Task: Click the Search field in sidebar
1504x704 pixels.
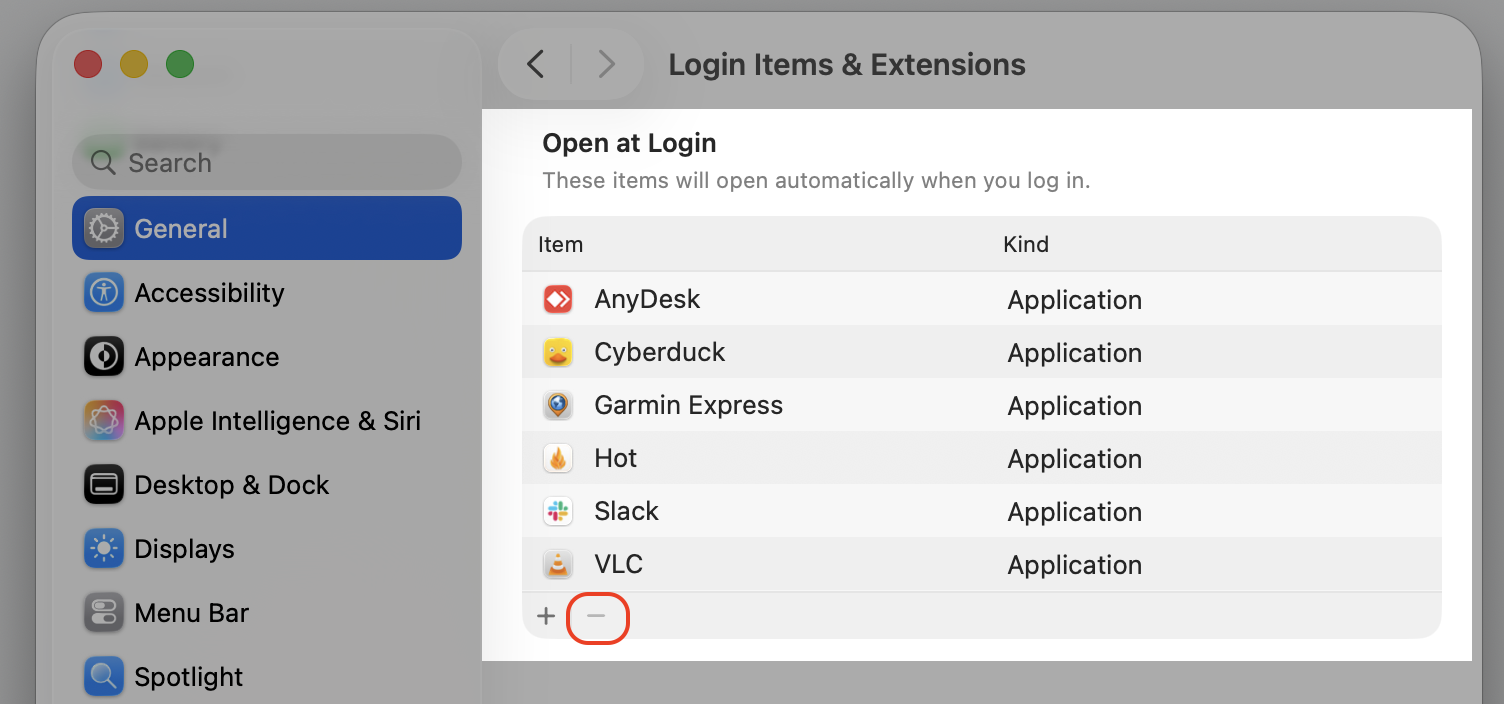Action: pyautogui.click(x=267, y=162)
